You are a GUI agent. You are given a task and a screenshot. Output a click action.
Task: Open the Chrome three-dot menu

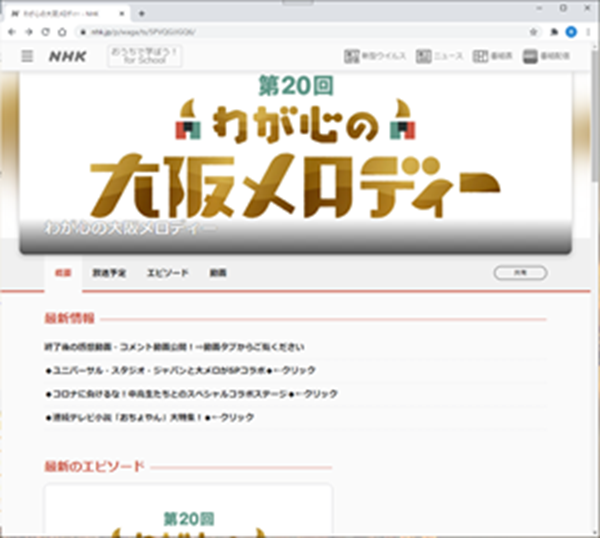588,32
